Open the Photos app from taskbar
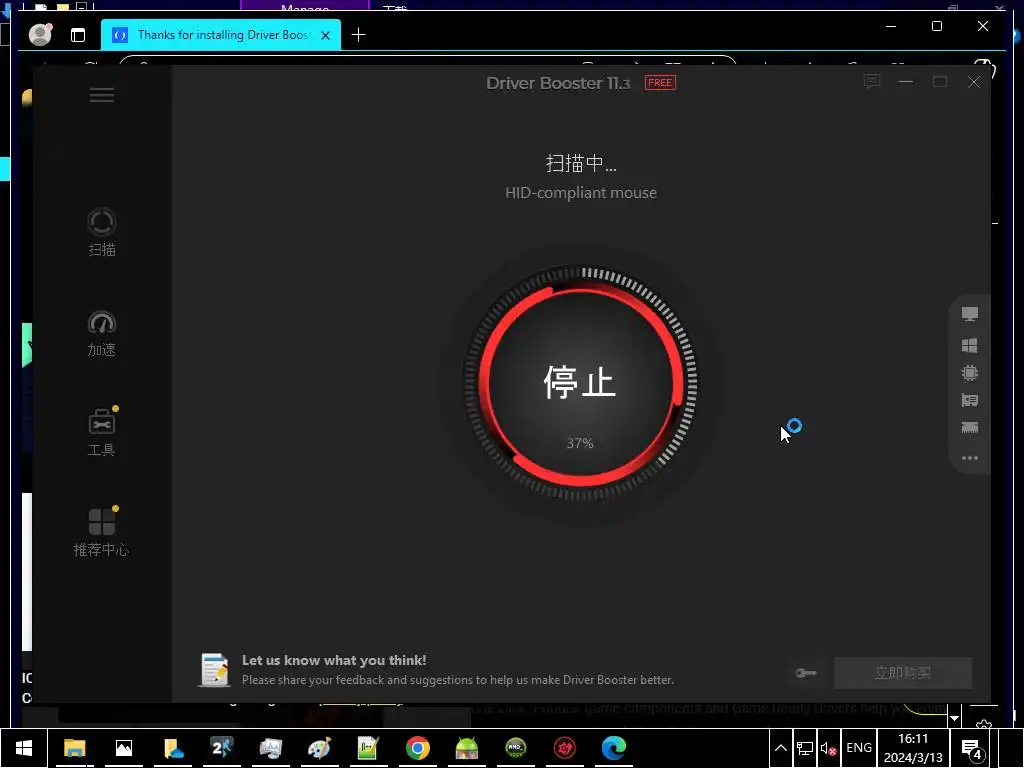The image size is (1024, 768). coord(123,748)
